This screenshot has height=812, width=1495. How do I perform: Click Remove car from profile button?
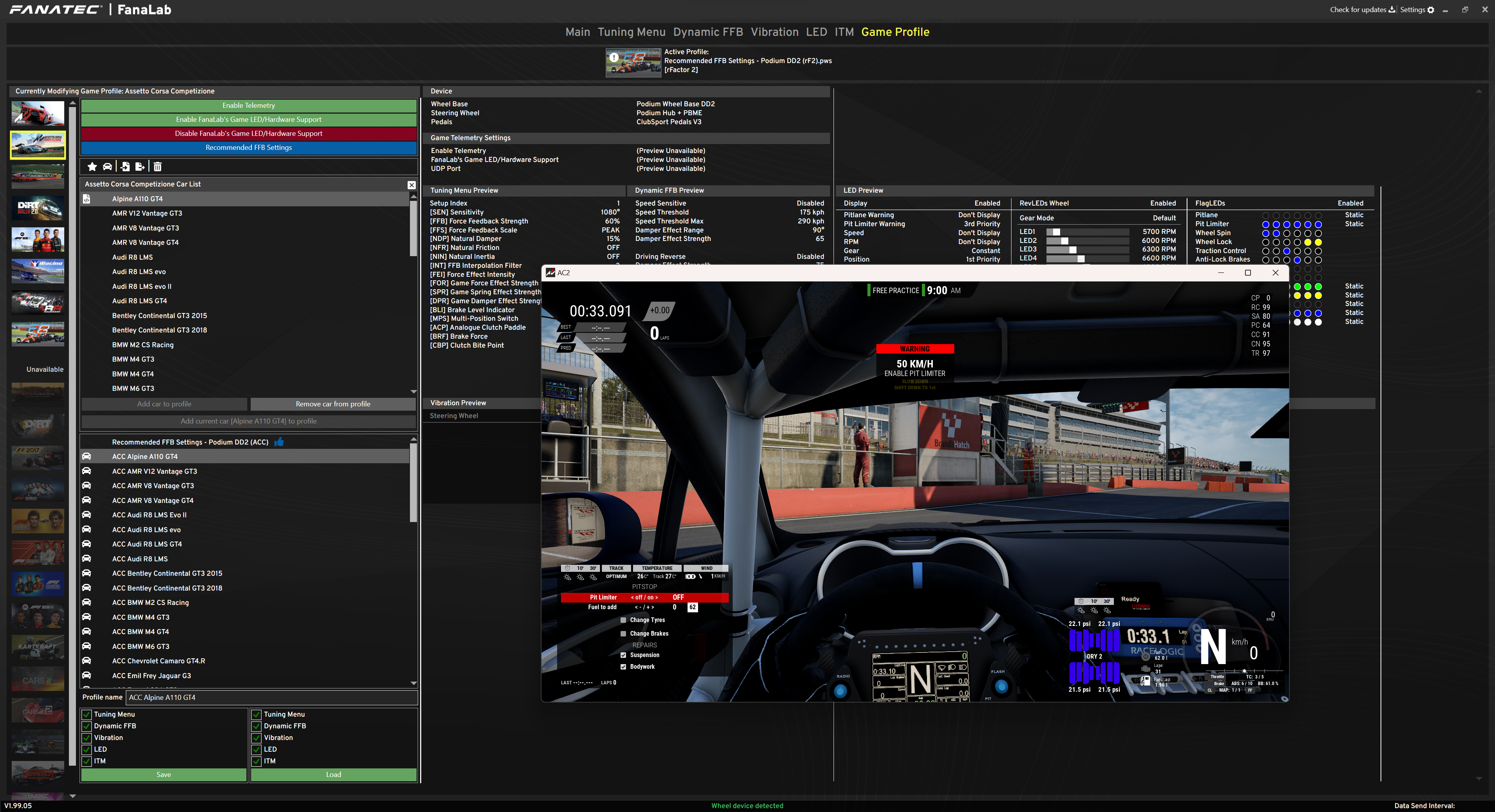point(332,404)
